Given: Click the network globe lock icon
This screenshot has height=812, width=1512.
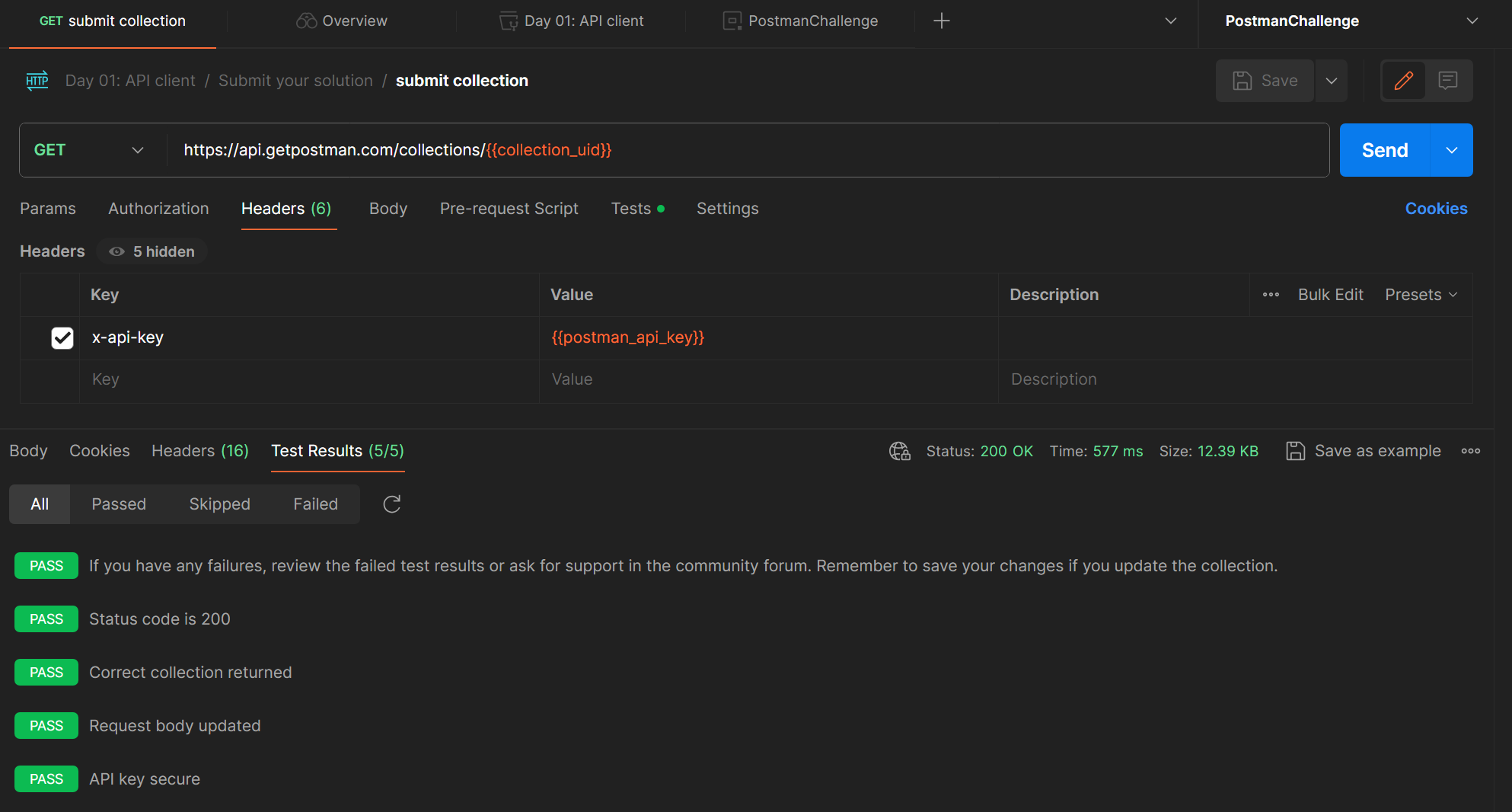Looking at the screenshot, I should point(900,452).
